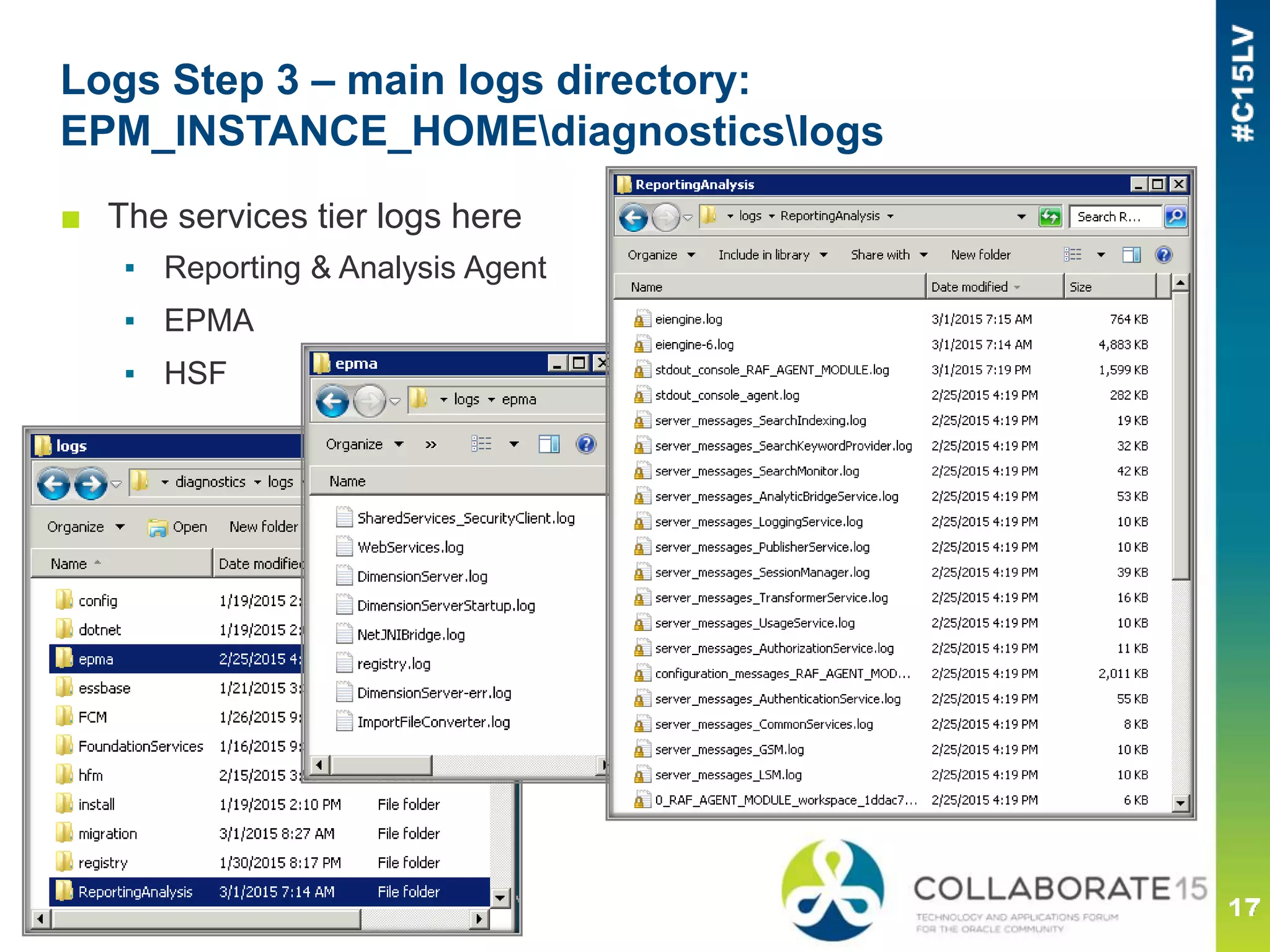Click the Search R... input field

pyautogui.click(x=1116, y=217)
